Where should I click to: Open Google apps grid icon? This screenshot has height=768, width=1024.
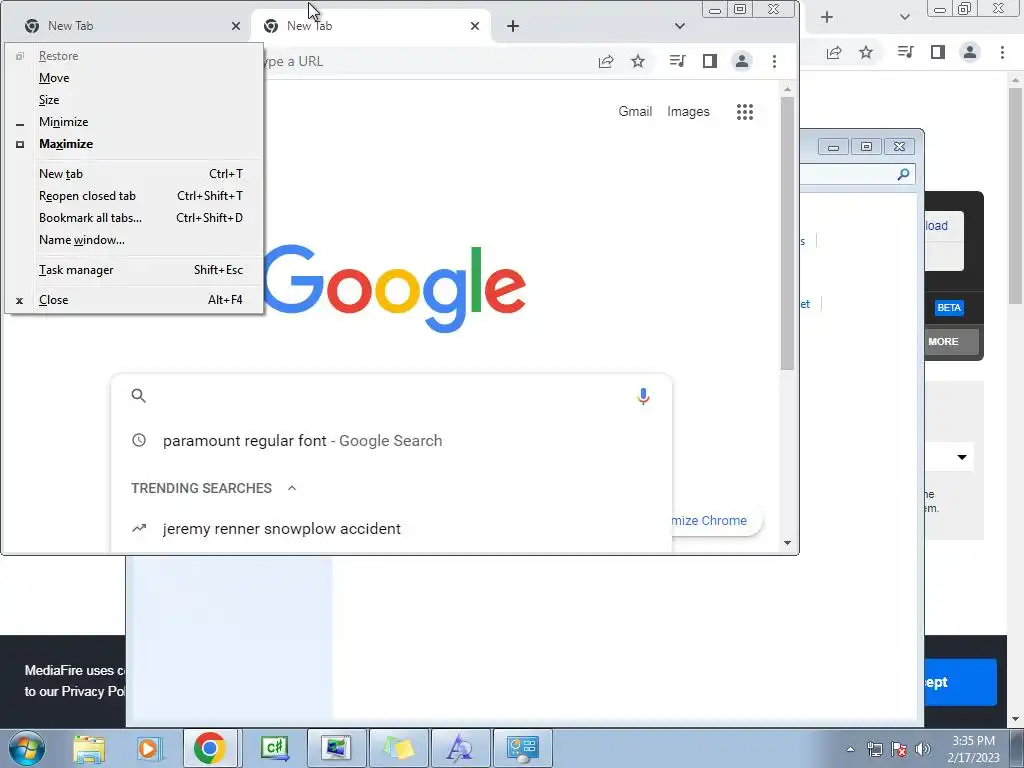coord(745,112)
